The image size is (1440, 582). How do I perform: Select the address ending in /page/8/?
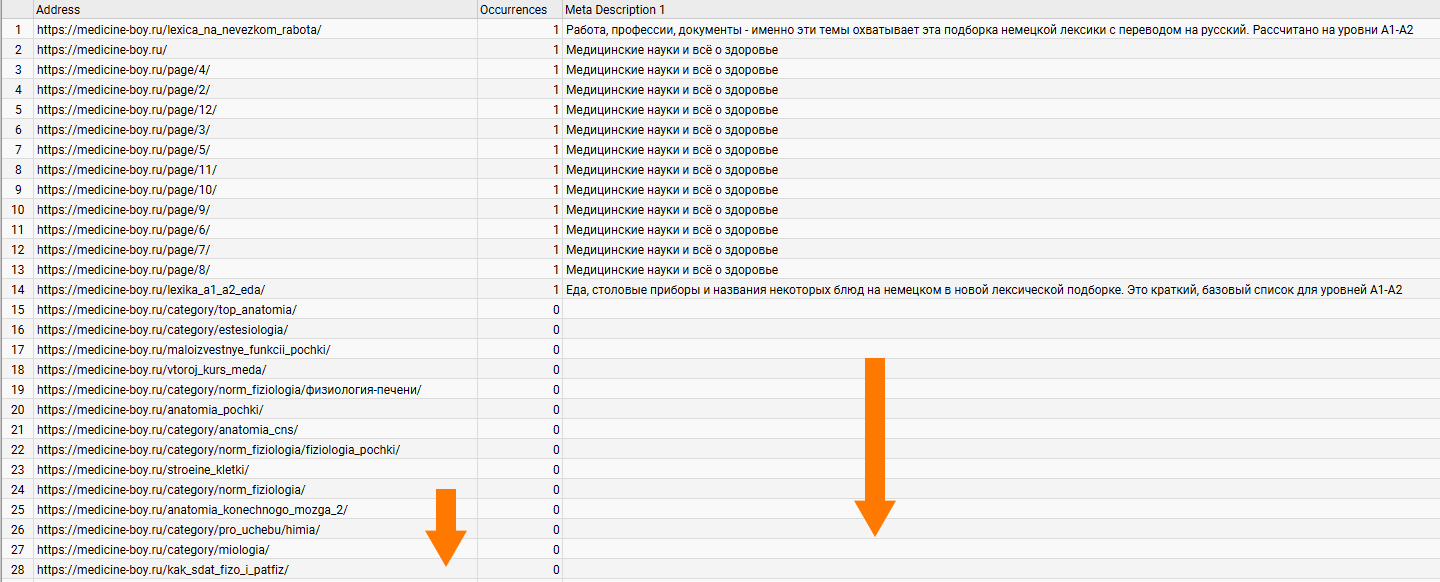tap(255, 270)
